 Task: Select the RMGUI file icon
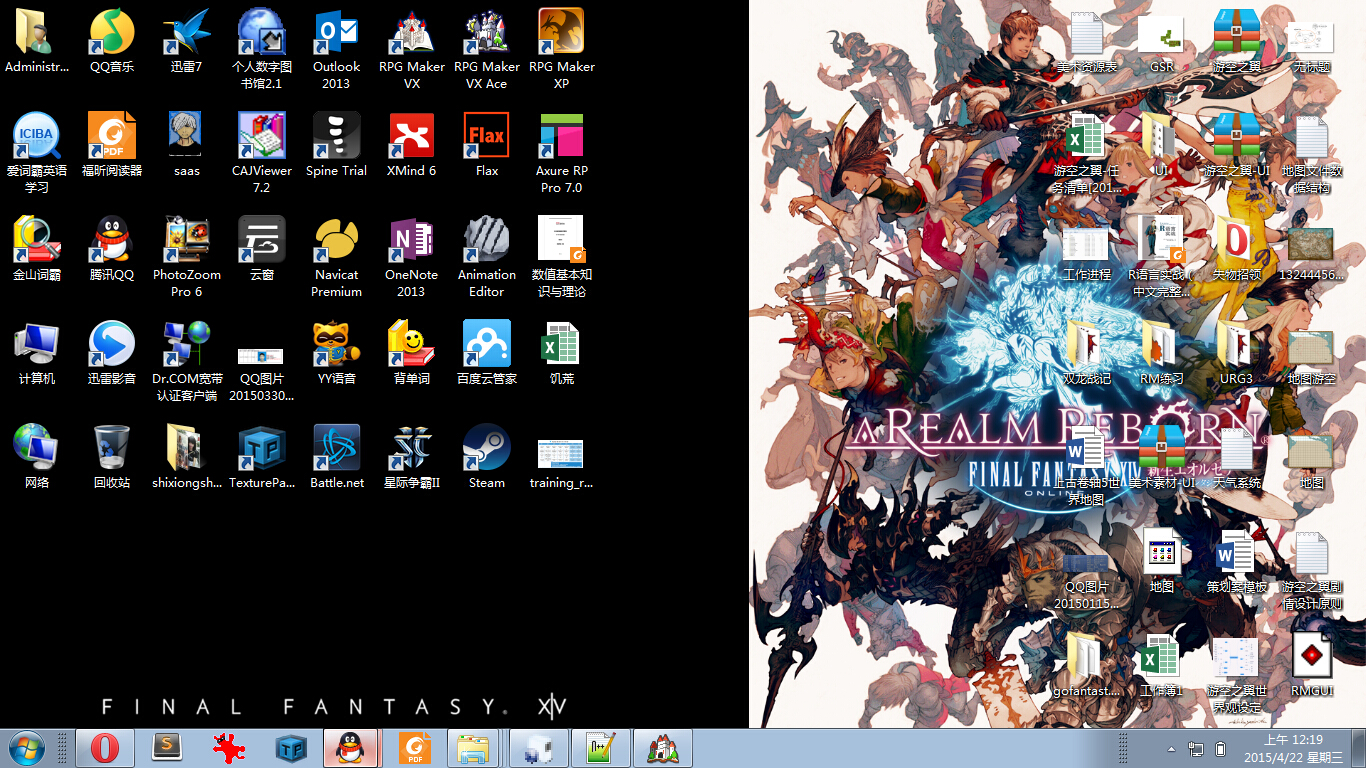1312,666
